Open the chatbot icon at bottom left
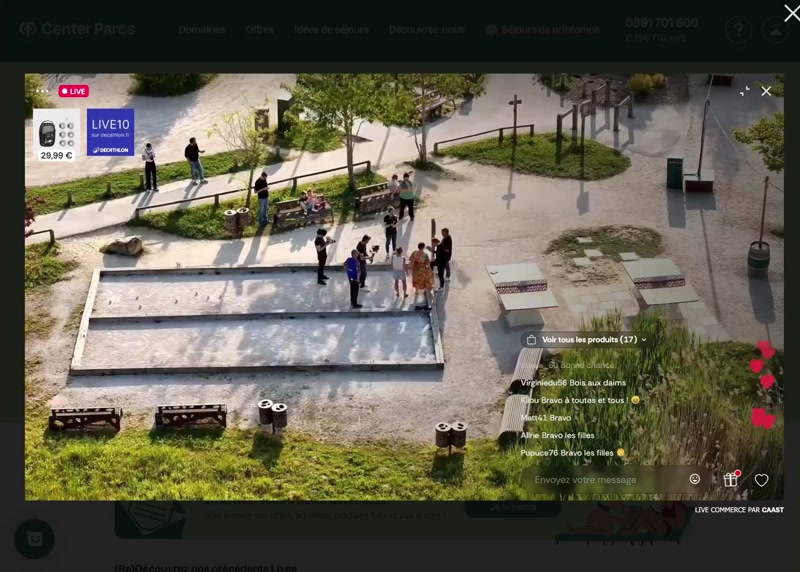The height and width of the screenshot is (572, 800). (x=34, y=539)
